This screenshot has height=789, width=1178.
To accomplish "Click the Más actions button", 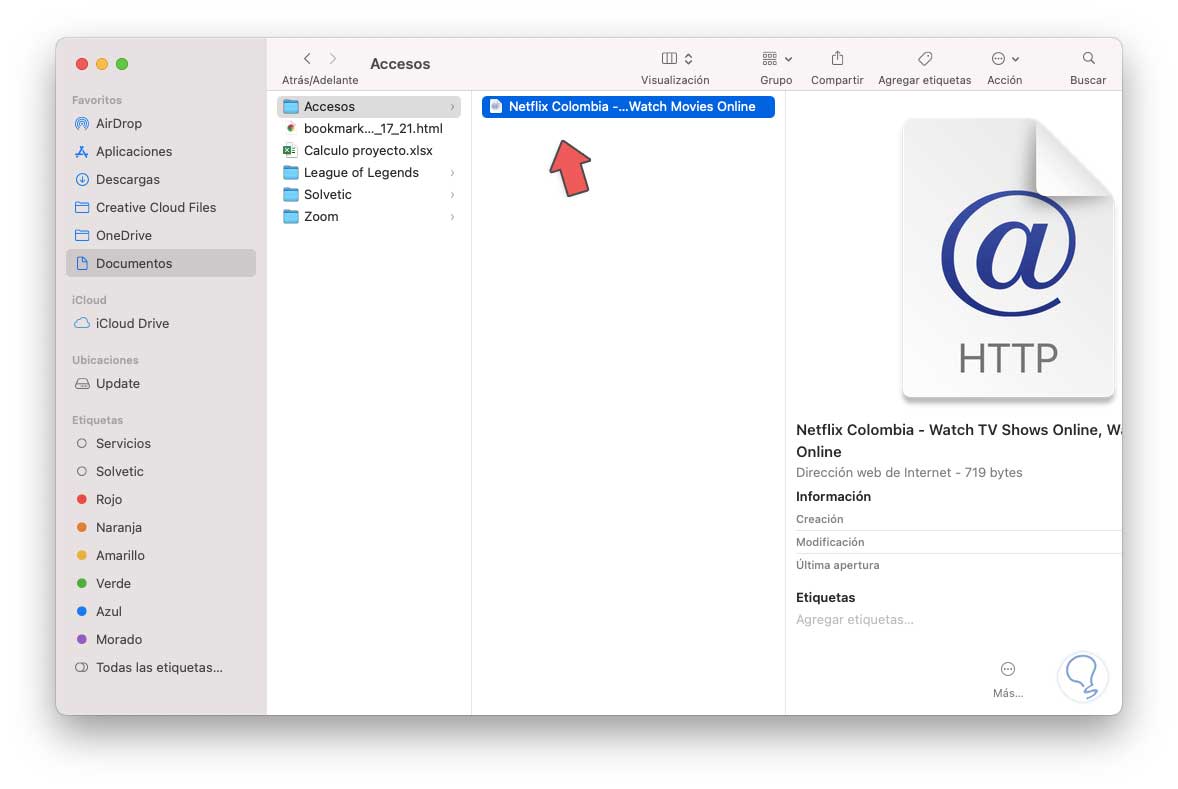I will [x=1007, y=679].
